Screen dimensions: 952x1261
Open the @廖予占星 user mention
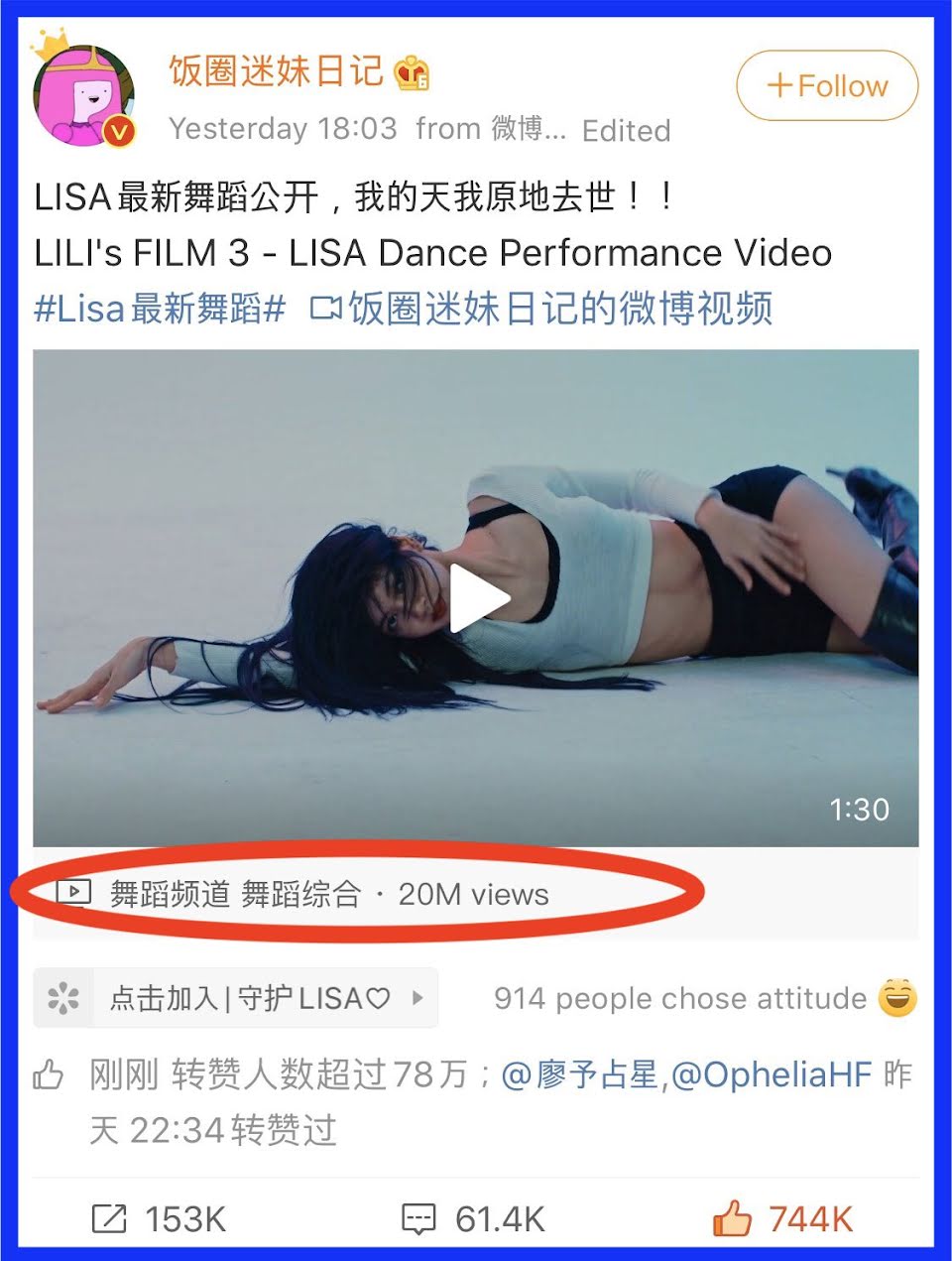(x=580, y=1074)
